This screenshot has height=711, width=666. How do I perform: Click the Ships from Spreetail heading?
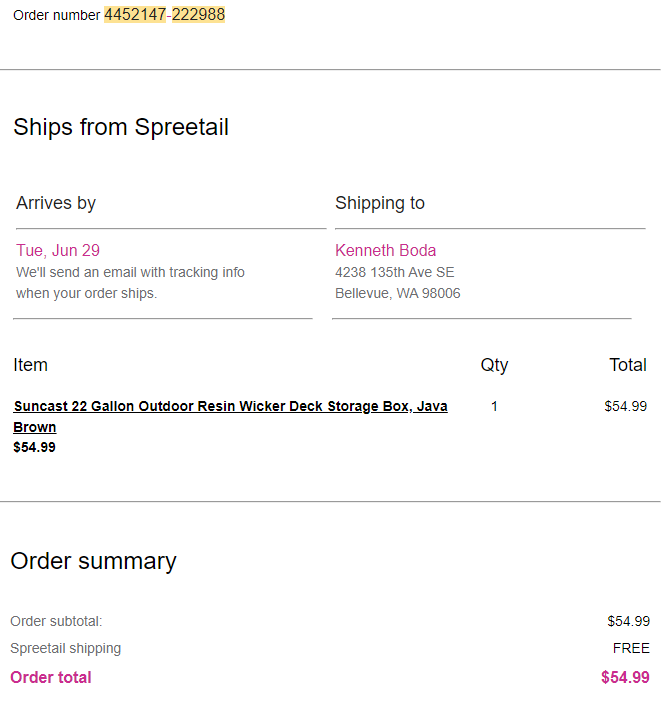[x=121, y=127]
